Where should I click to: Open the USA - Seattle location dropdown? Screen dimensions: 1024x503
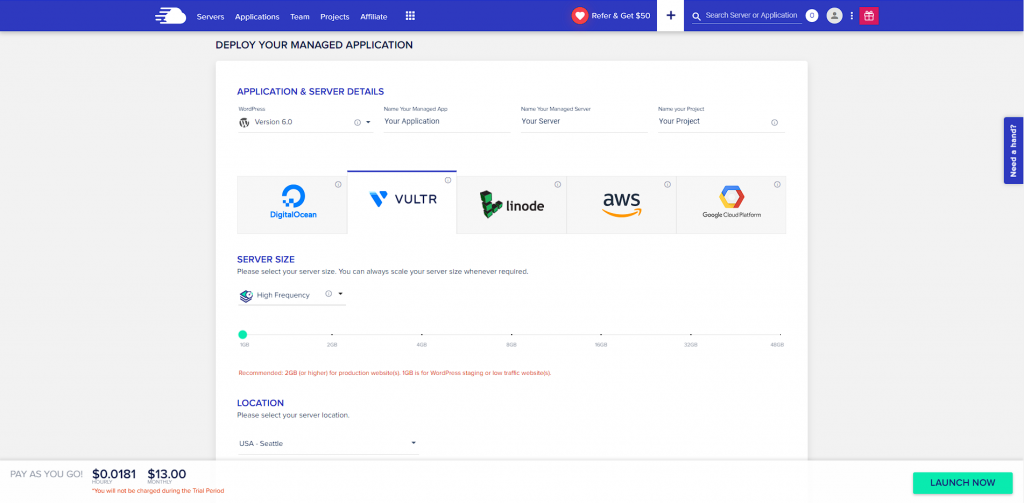tap(328, 444)
